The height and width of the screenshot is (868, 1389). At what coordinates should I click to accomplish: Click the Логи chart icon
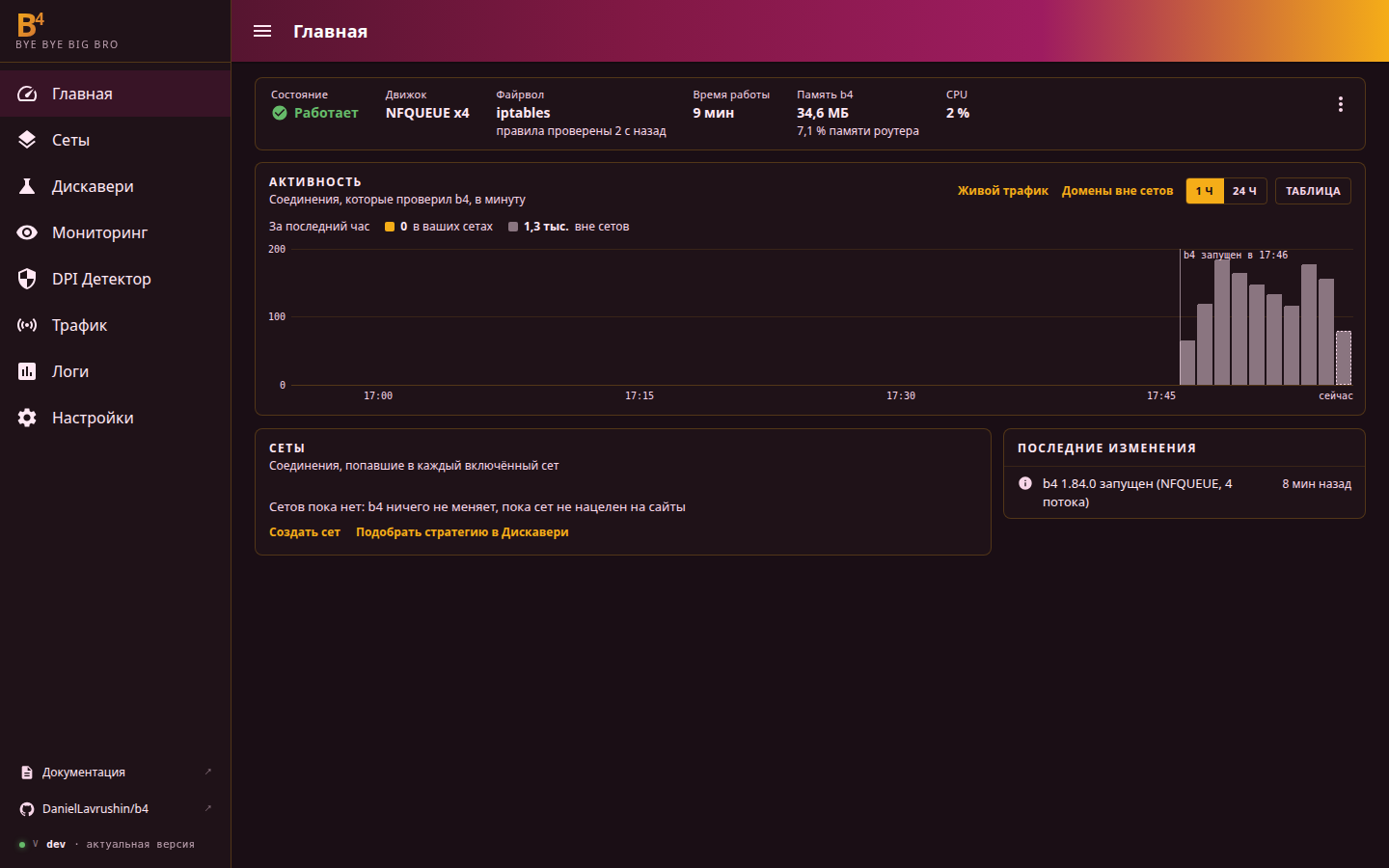27,371
